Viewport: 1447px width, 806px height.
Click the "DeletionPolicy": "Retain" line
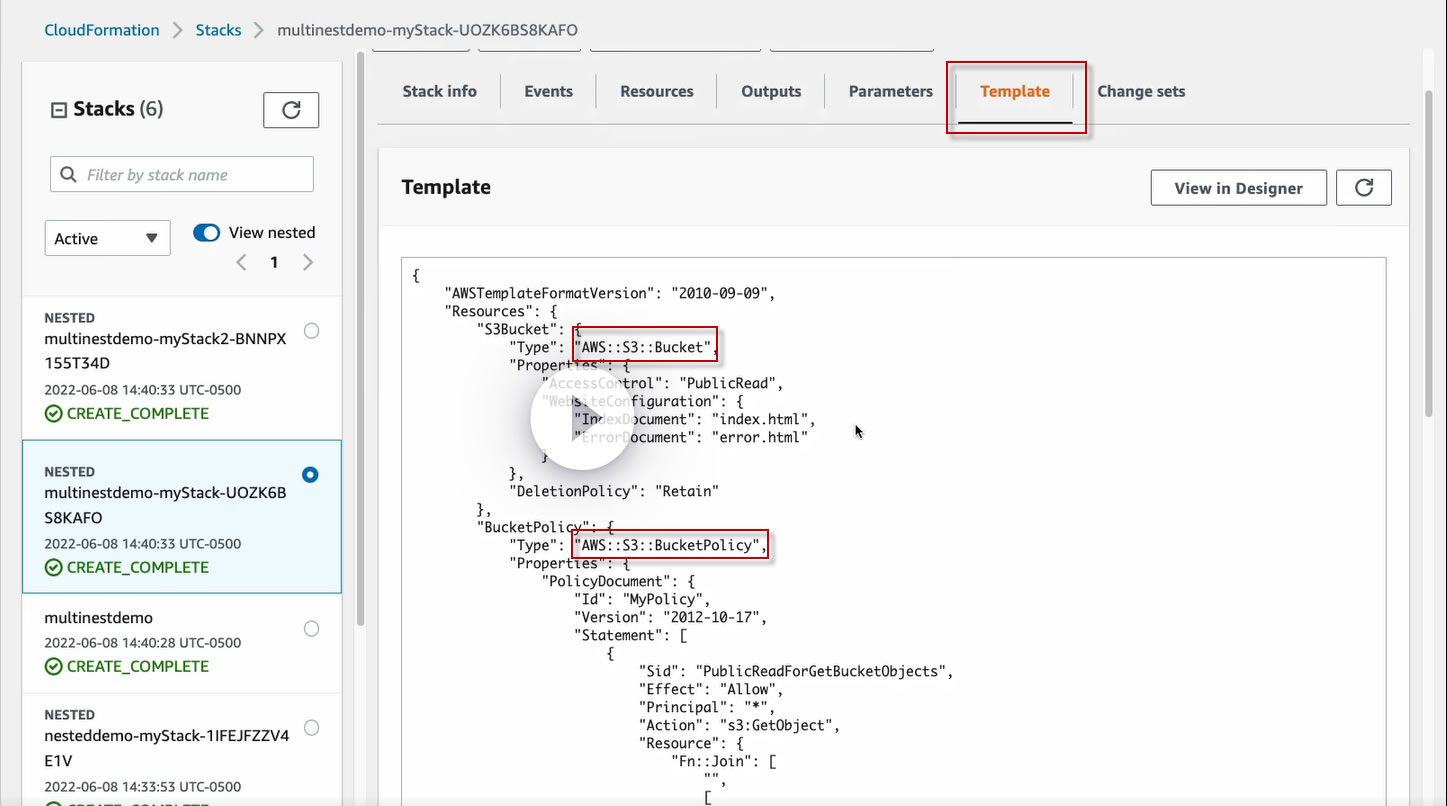point(615,491)
